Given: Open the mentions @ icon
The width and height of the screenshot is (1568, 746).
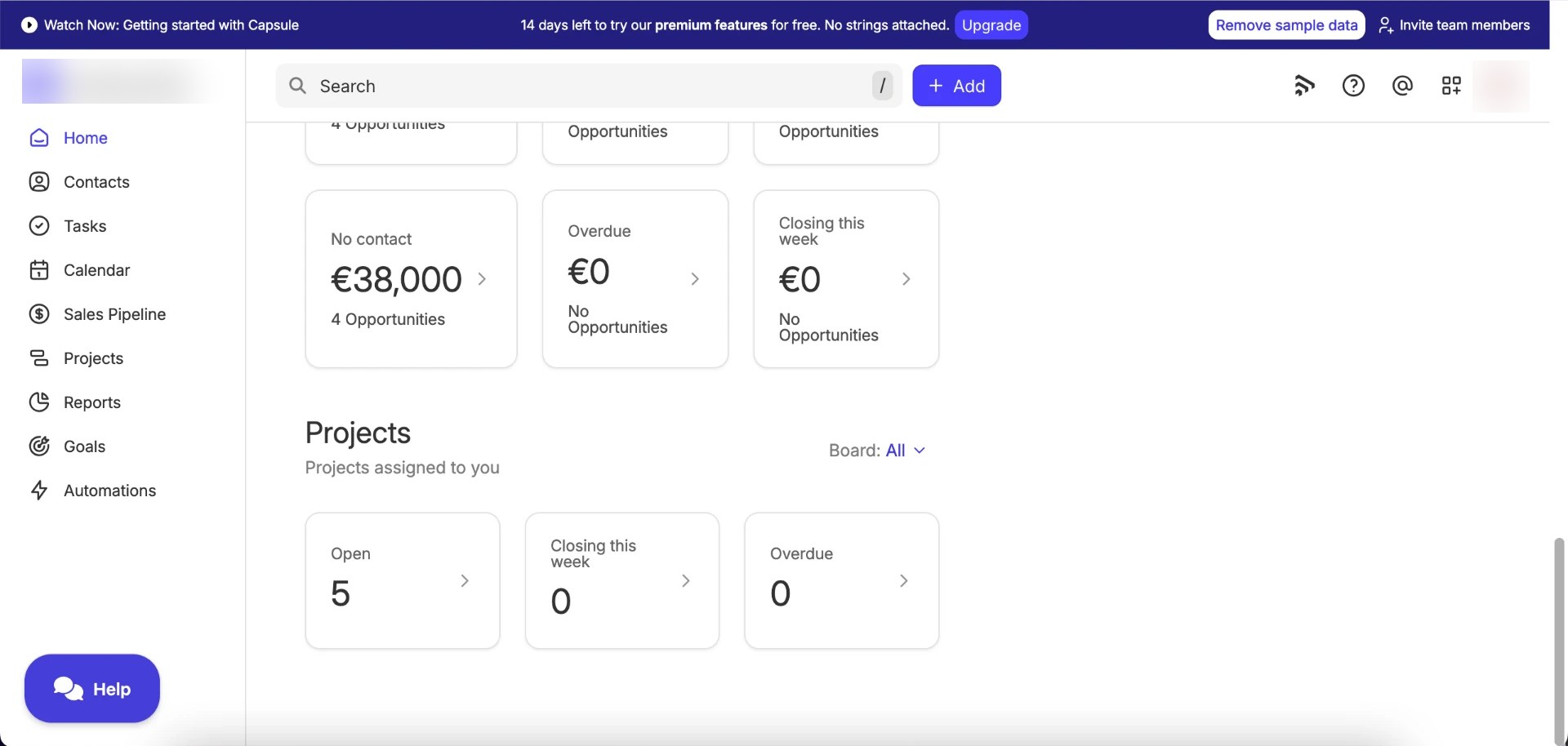Looking at the screenshot, I should 1402,86.
